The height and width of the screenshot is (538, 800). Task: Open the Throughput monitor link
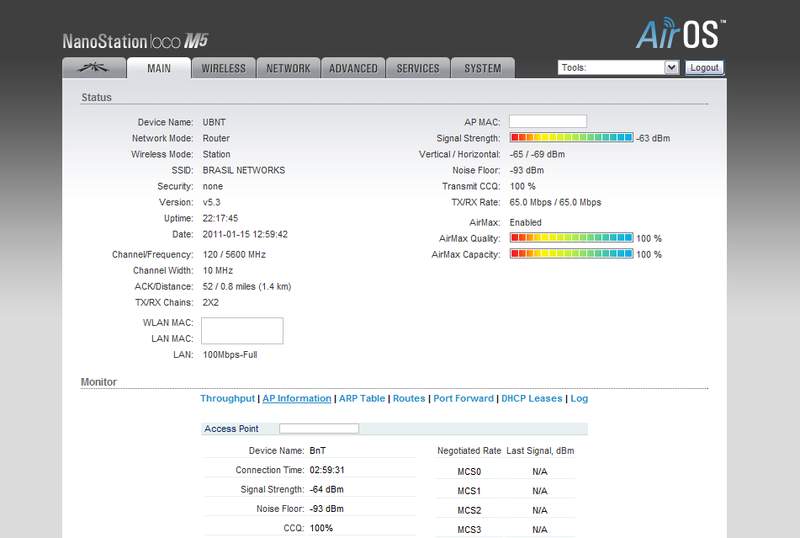227,398
